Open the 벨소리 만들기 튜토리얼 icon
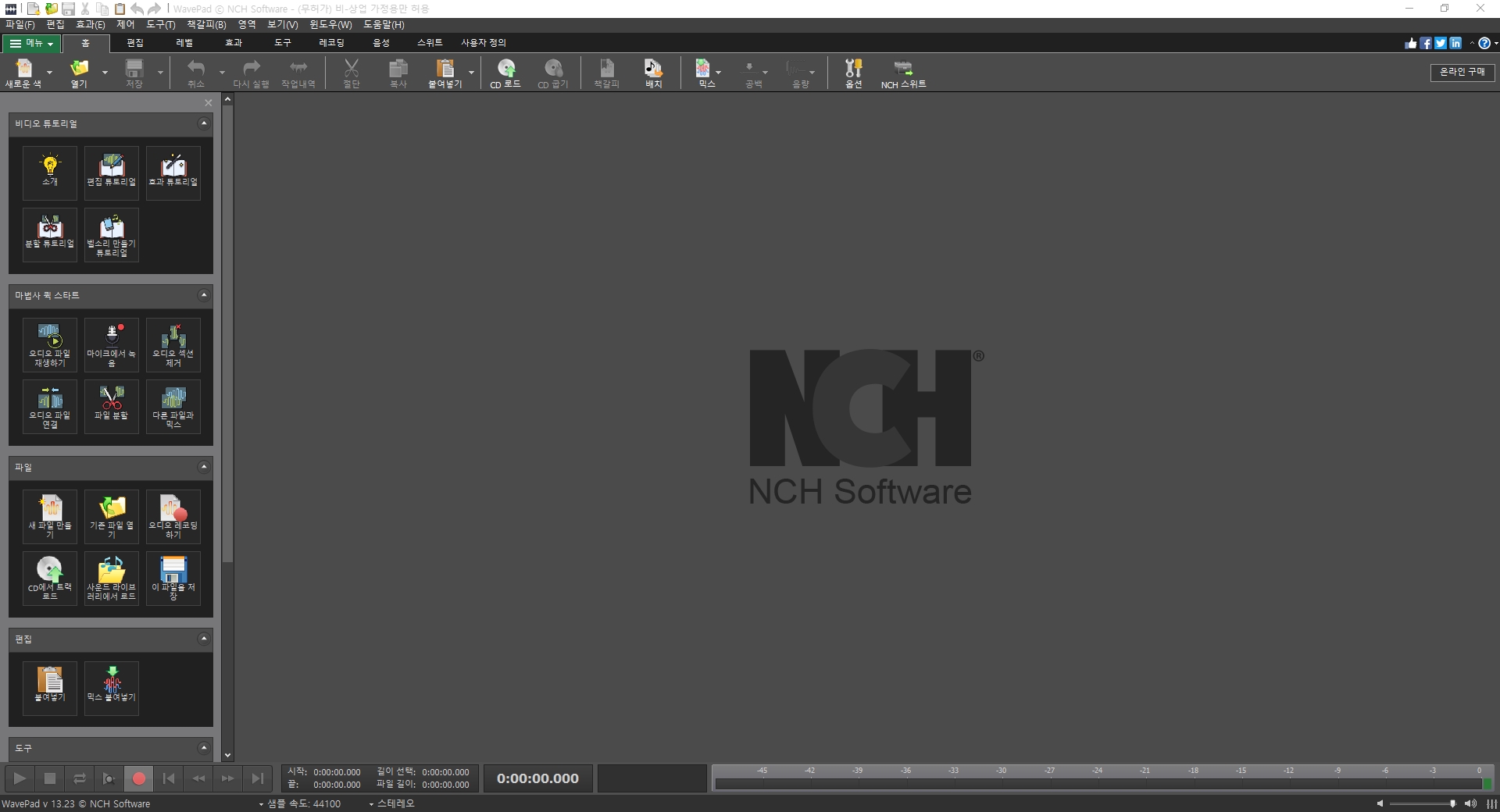The image size is (1500, 812). [112, 234]
